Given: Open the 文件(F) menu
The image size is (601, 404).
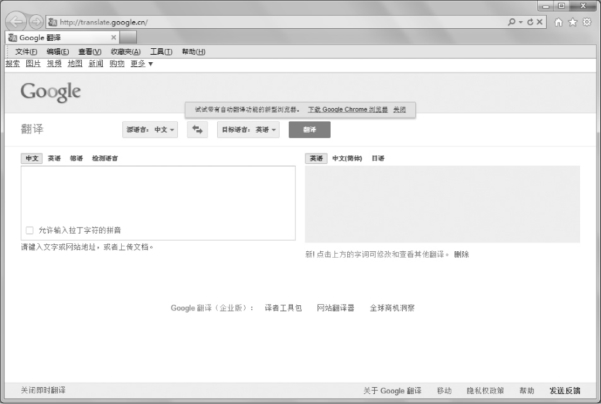Looking at the screenshot, I should (x=26, y=51).
